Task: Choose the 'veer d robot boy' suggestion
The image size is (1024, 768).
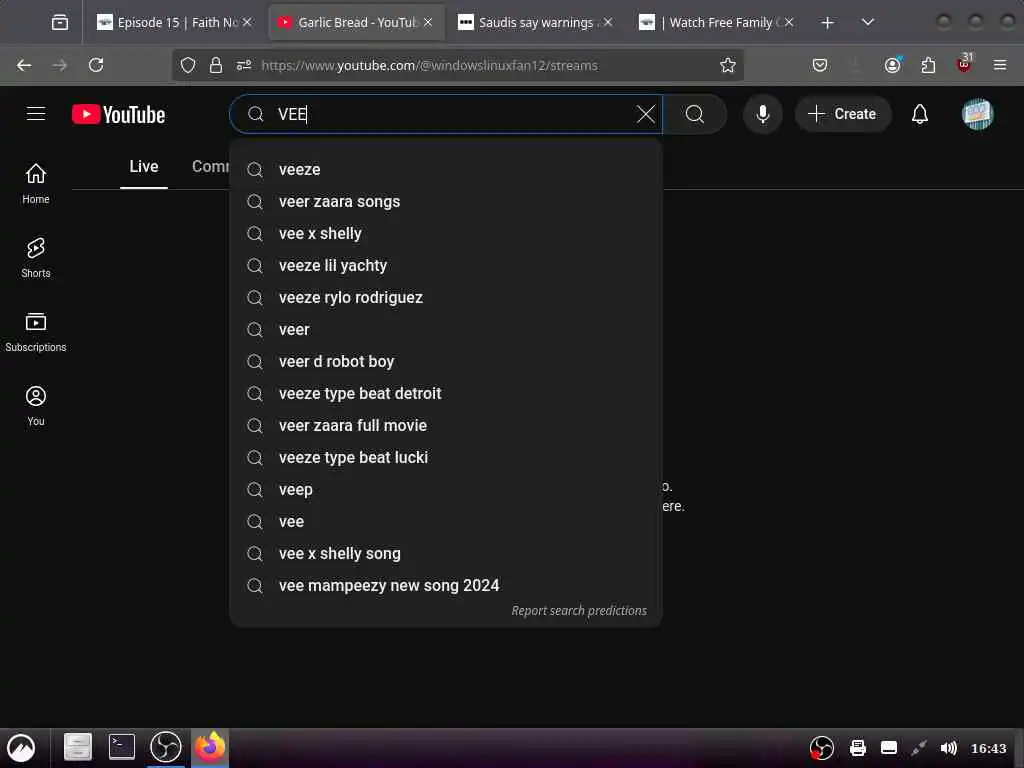Action: (446, 361)
